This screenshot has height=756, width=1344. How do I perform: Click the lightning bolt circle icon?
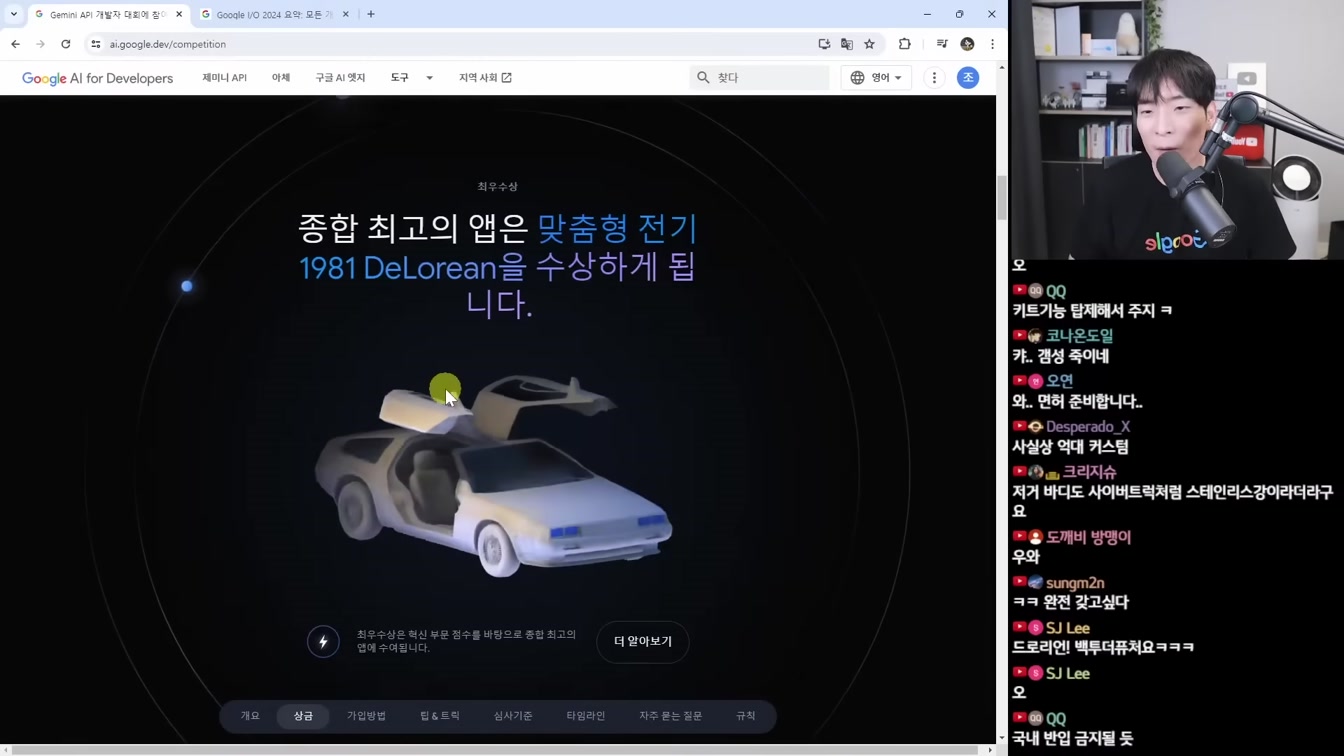click(323, 642)
